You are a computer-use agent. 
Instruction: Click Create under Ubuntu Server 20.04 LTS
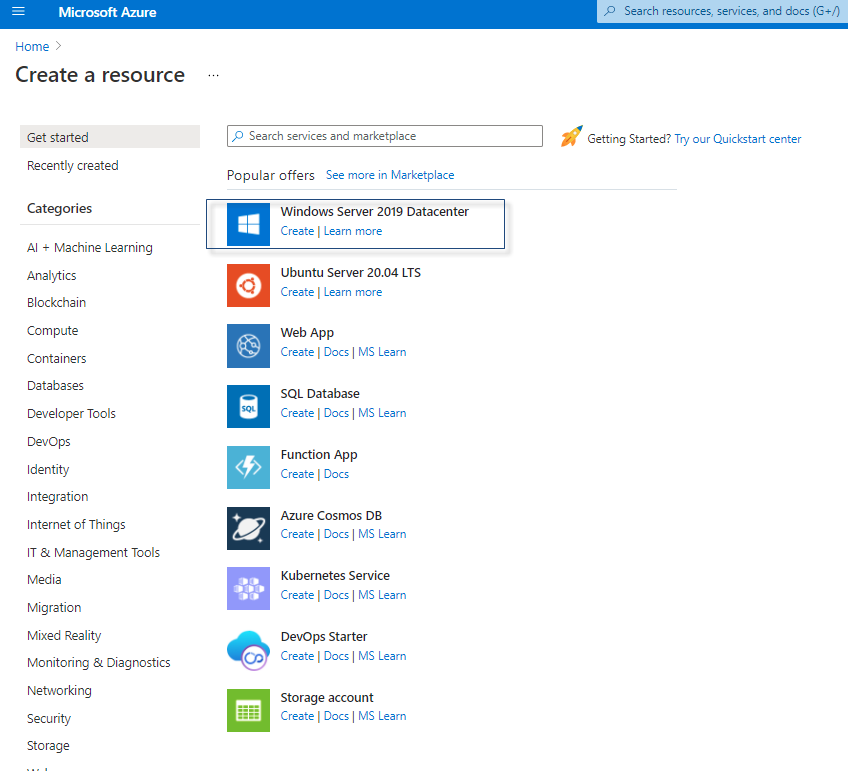tap(297, 292)
